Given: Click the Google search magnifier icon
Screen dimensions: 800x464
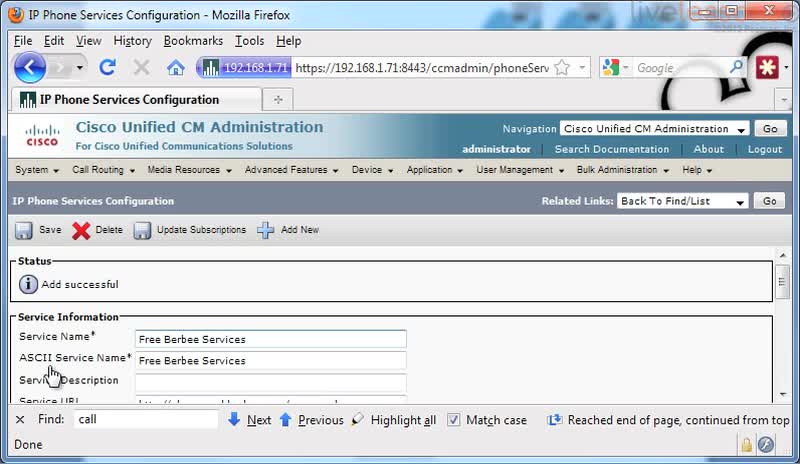Looking at the screenshot, I should pyautogui.click(x=736, y=67).
